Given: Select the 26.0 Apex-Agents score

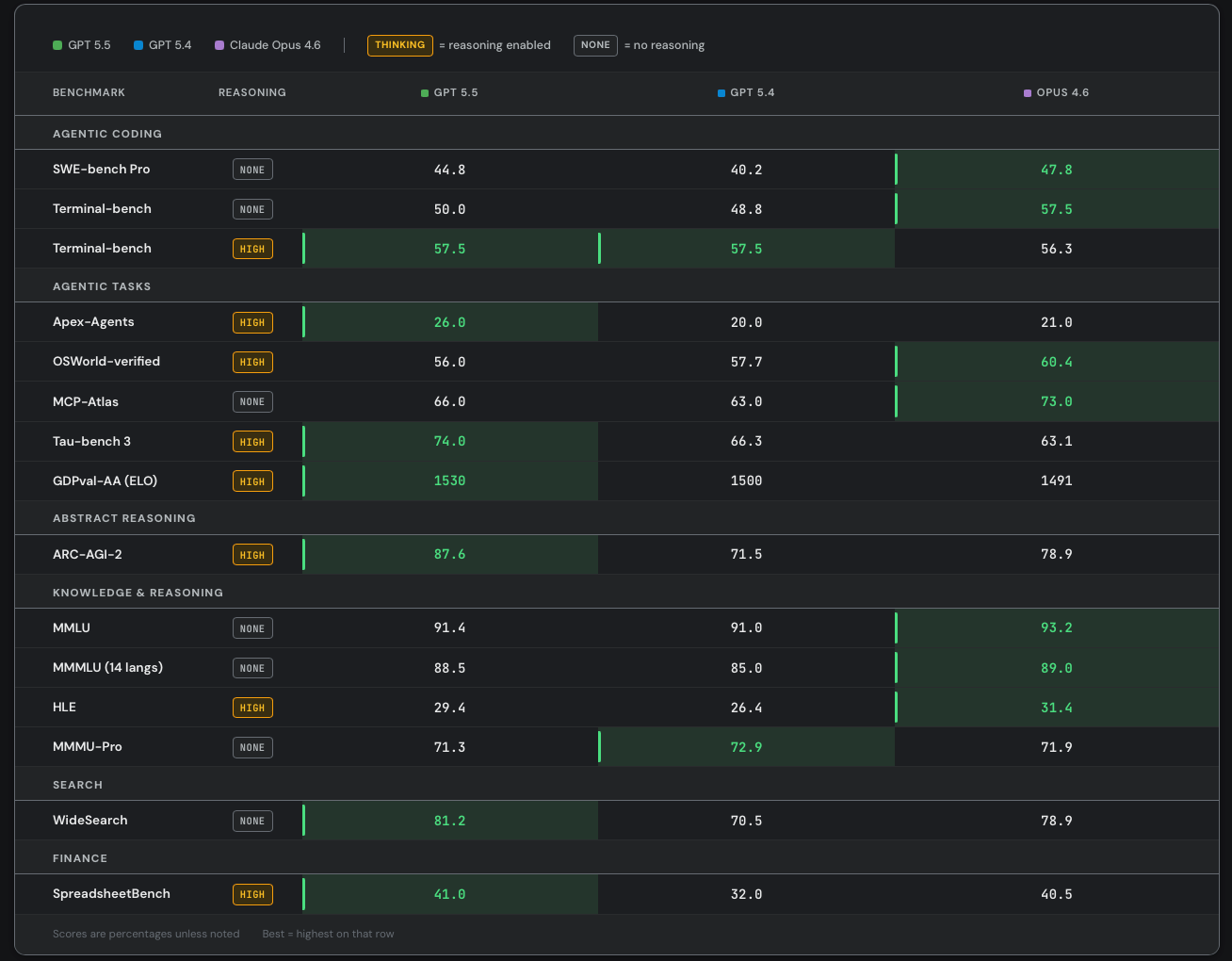Looking at the screenshot, I should pyautogui.click(x=449, y=322).
